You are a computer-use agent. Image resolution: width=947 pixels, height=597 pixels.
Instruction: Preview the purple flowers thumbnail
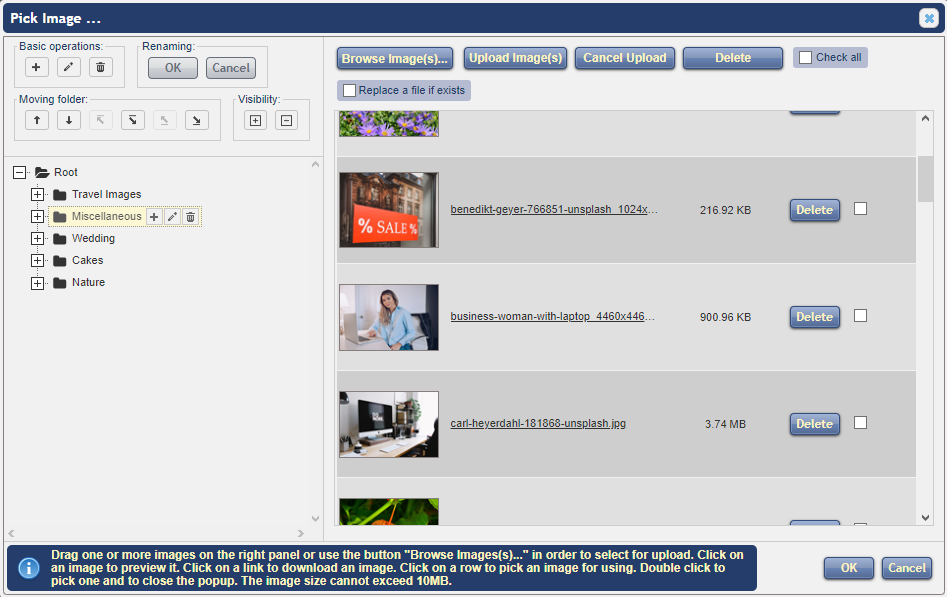tap(389, 124)
